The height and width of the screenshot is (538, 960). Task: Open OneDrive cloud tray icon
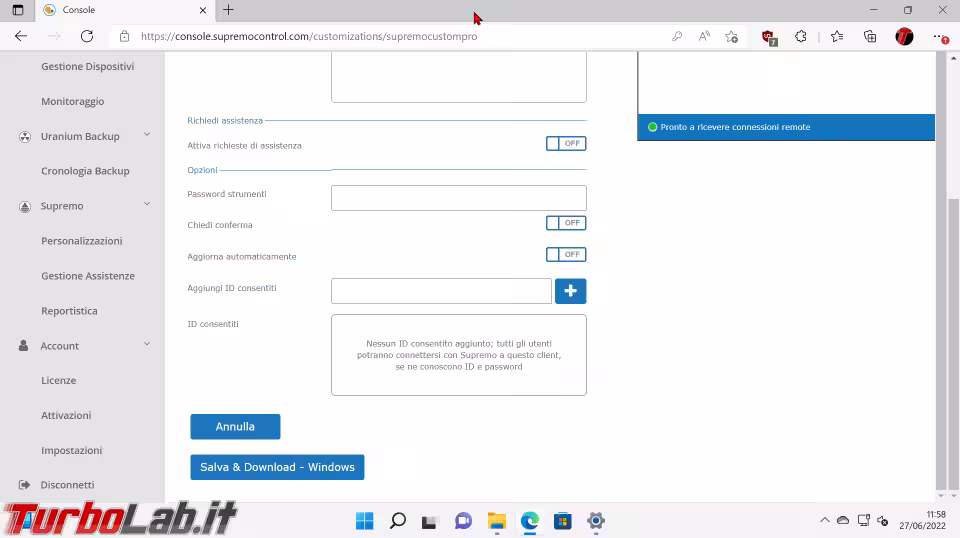843,520
